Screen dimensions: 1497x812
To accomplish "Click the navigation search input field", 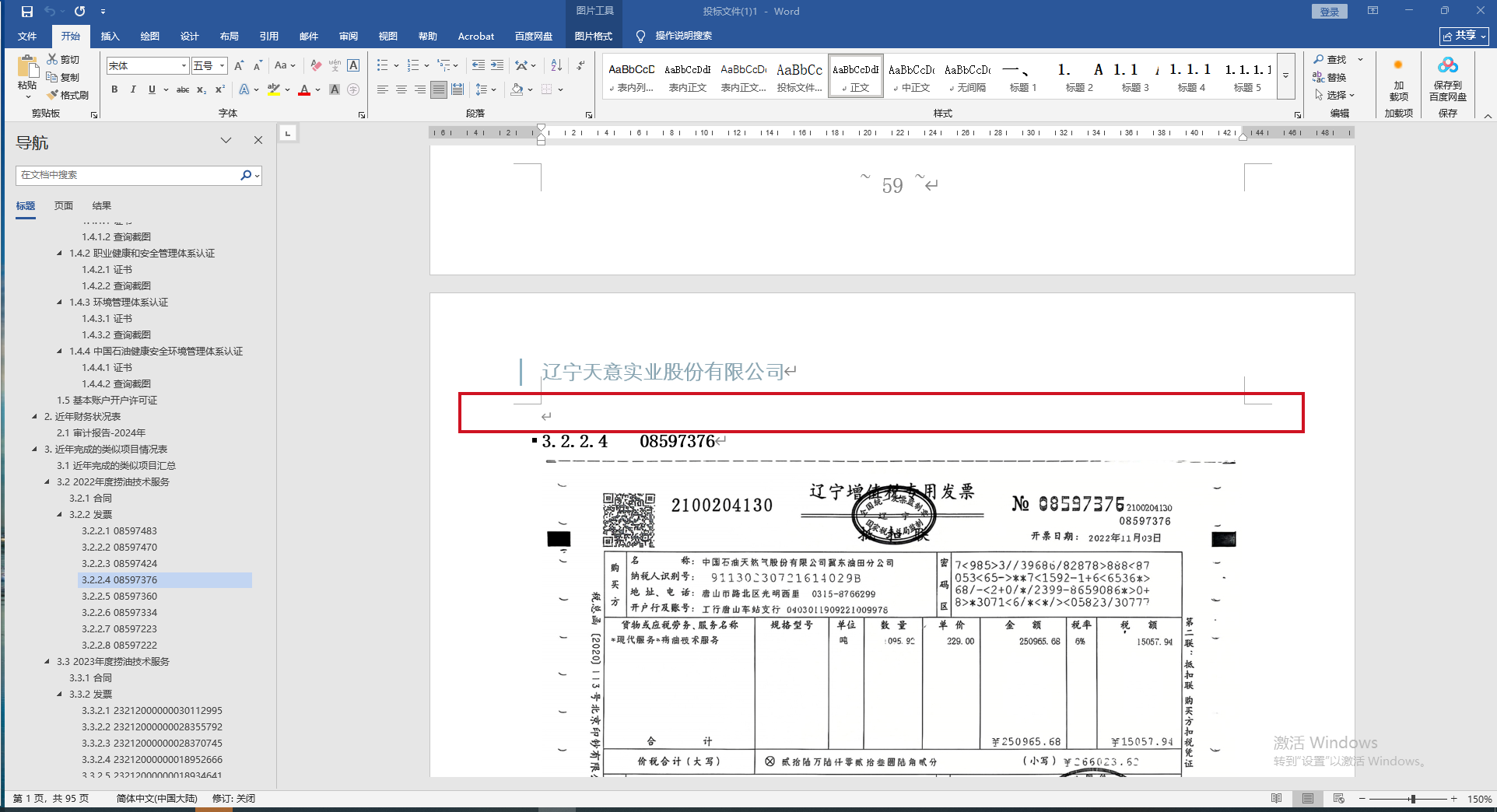I will tap(128, 175).
